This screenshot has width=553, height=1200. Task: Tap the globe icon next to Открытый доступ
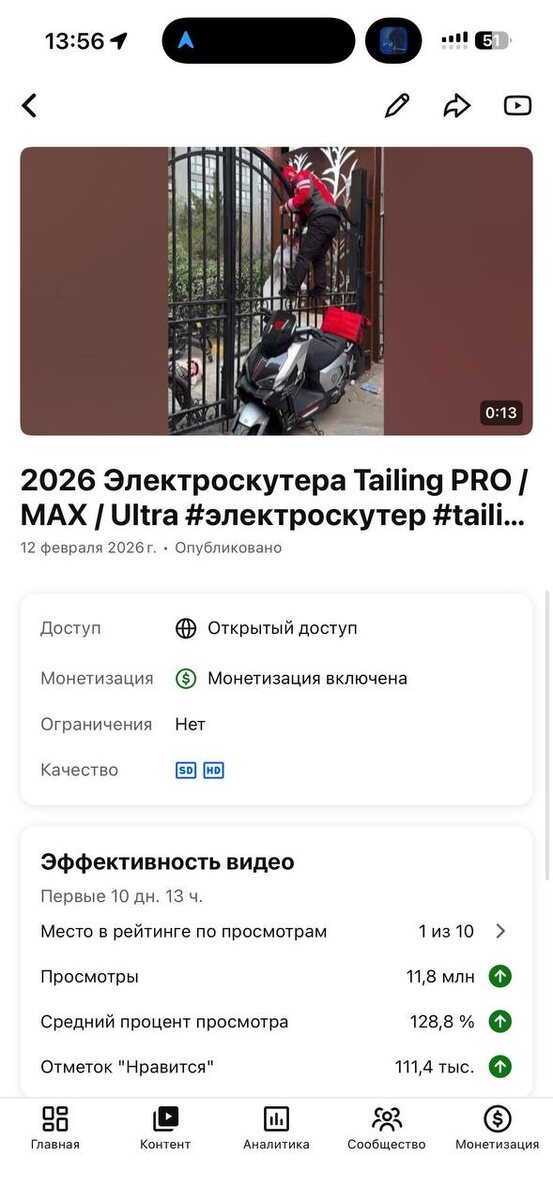(186, 628)
